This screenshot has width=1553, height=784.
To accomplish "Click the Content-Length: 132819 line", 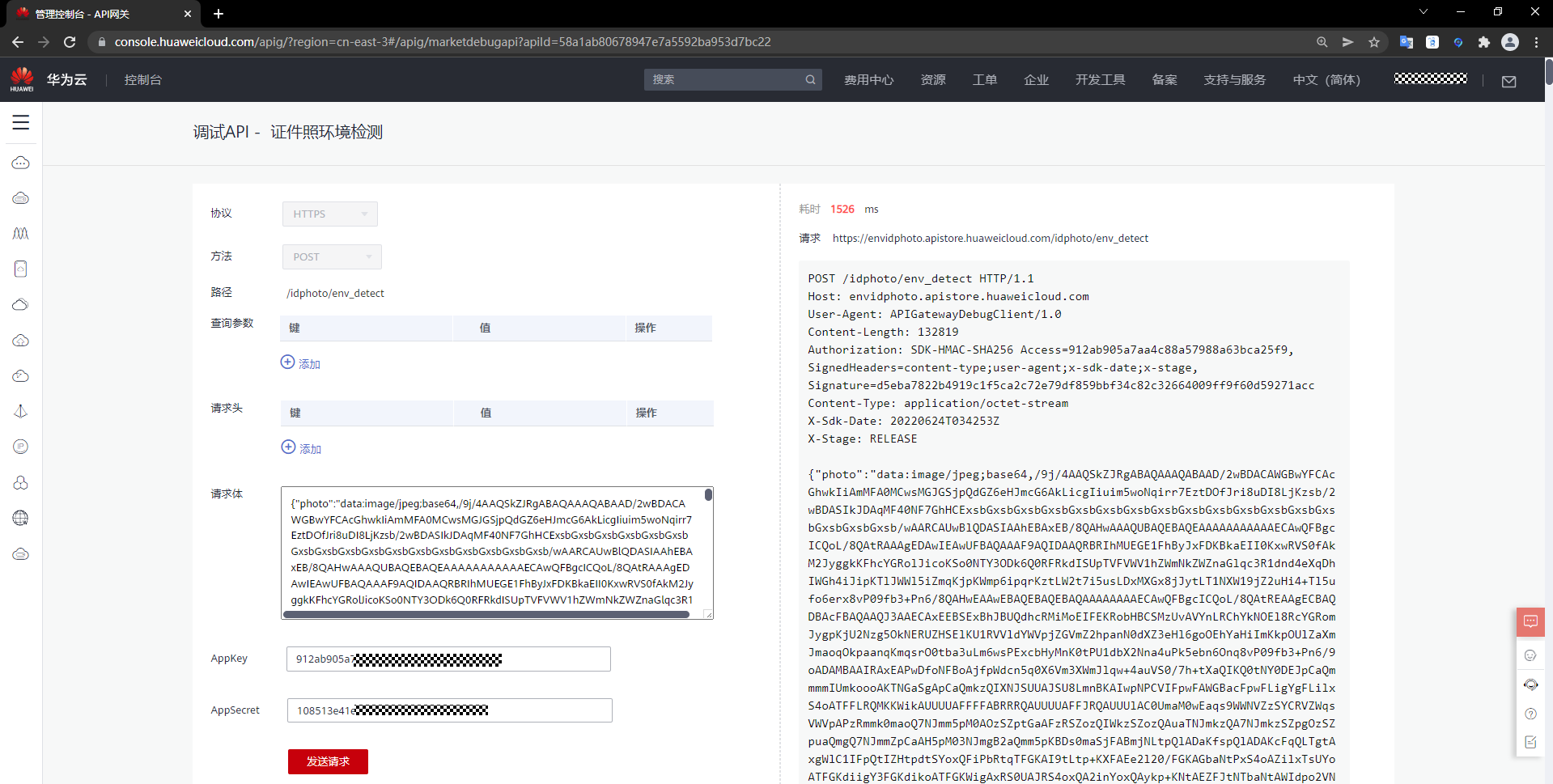I will pyautogui.click(x=883, y=332).
